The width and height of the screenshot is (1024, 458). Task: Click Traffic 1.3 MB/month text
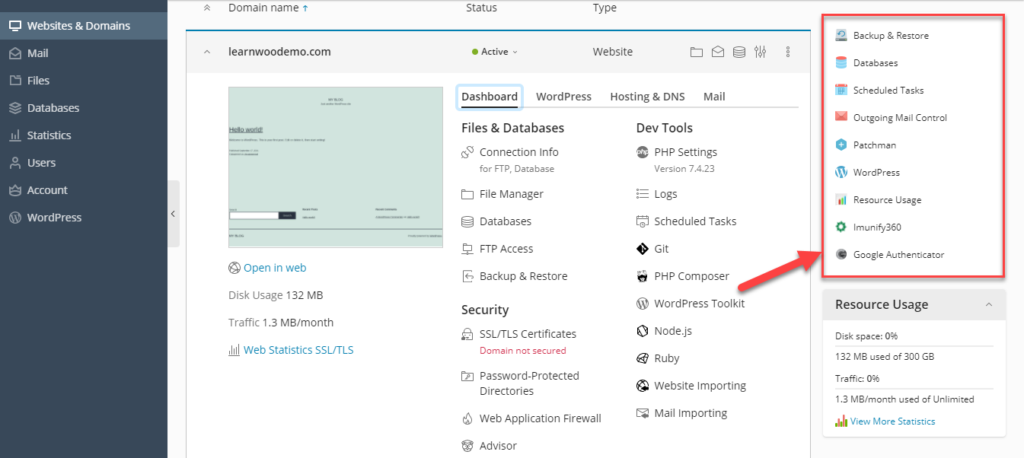point(281,323)
